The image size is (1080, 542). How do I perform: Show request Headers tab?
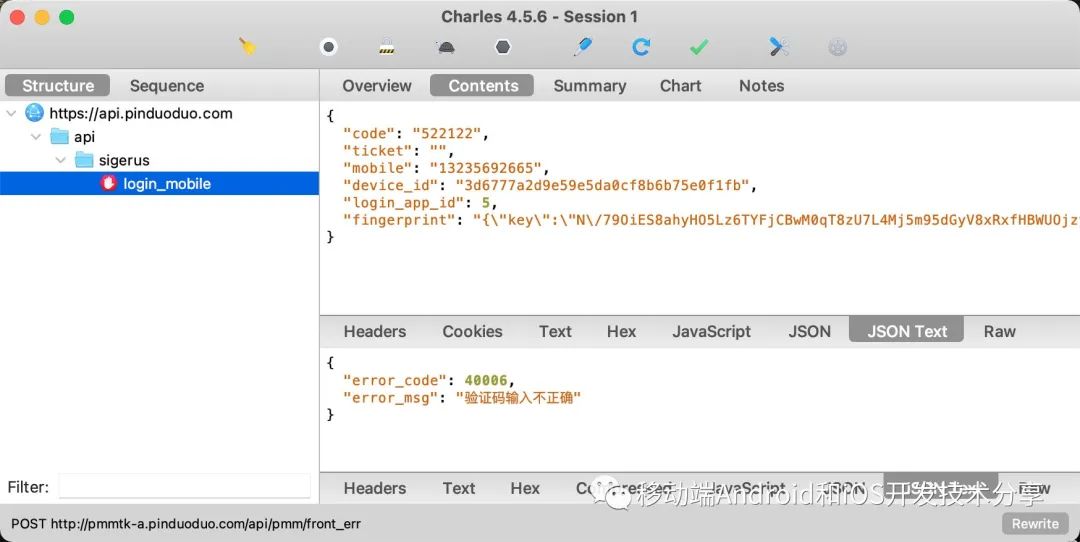pos(375,331)
